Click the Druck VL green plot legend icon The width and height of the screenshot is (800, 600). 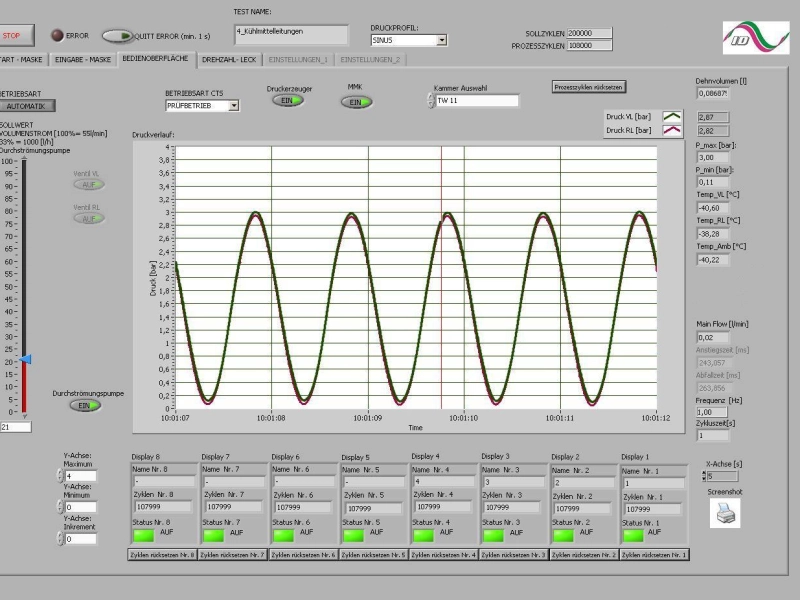pyautogui.click(x=672, y=117)
